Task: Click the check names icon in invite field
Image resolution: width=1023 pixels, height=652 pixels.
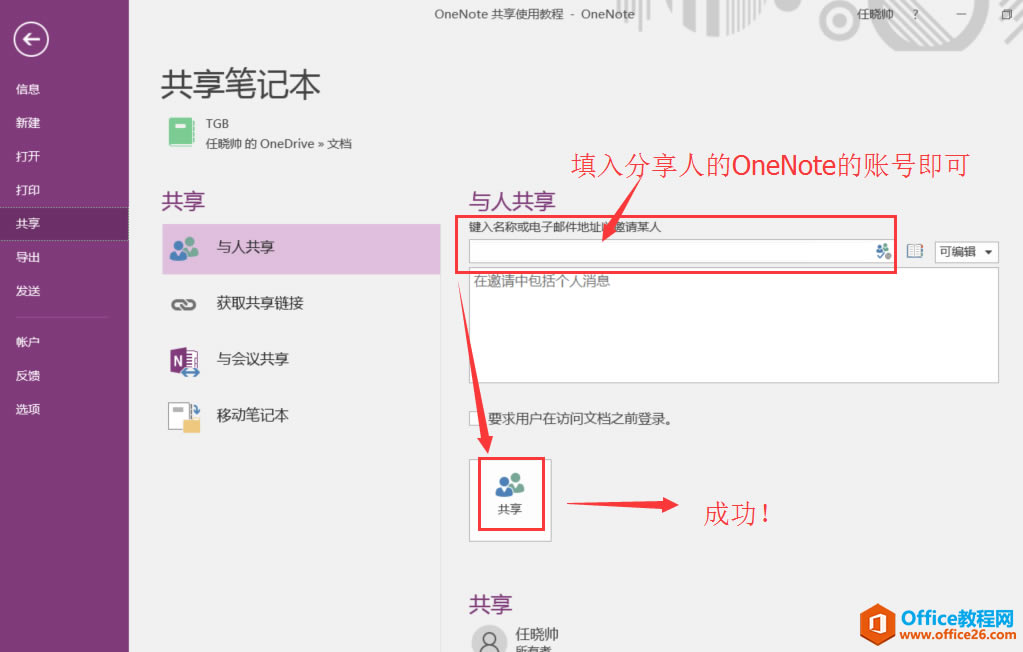Action: pos(882,252)
